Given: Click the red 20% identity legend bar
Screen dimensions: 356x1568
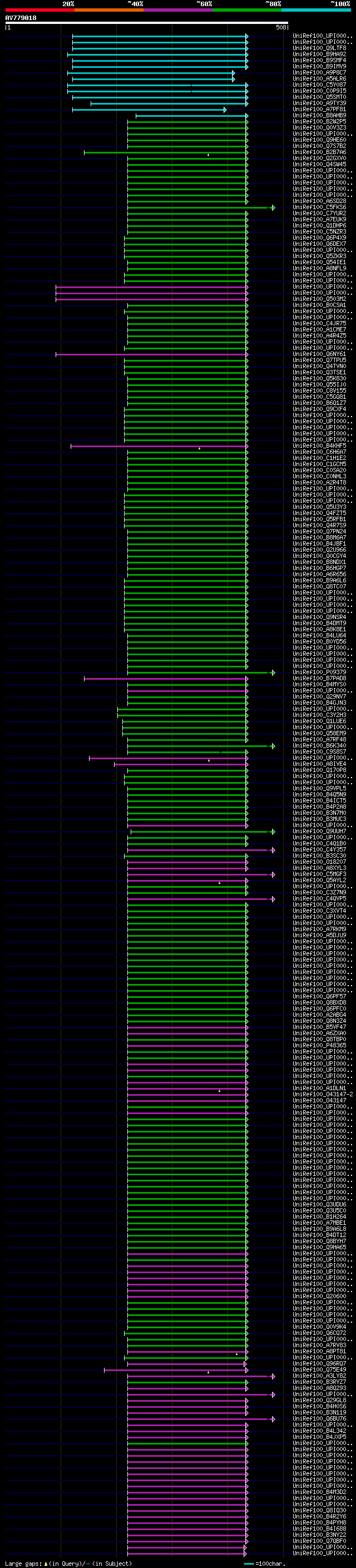Looking at the screenshot, I should point(39,10).
